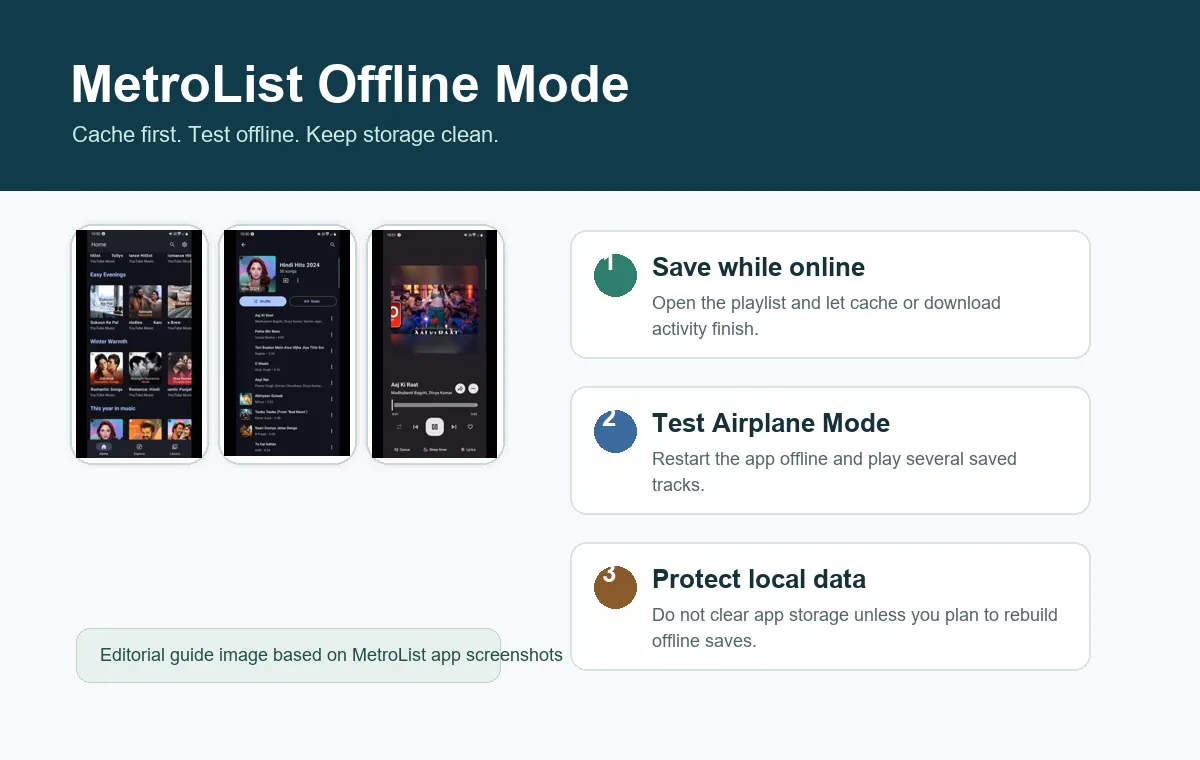
Task: Skip to the previous track
Action: [416, 427]
